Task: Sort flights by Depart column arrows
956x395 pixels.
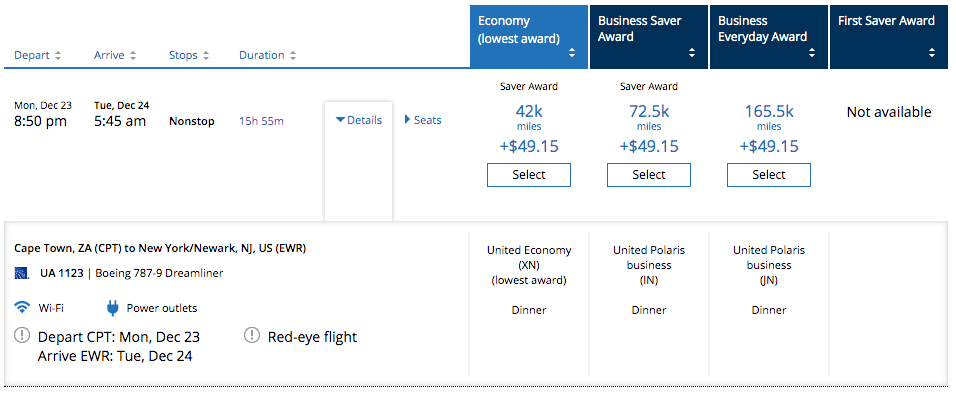Action: [x=58, y=55]
